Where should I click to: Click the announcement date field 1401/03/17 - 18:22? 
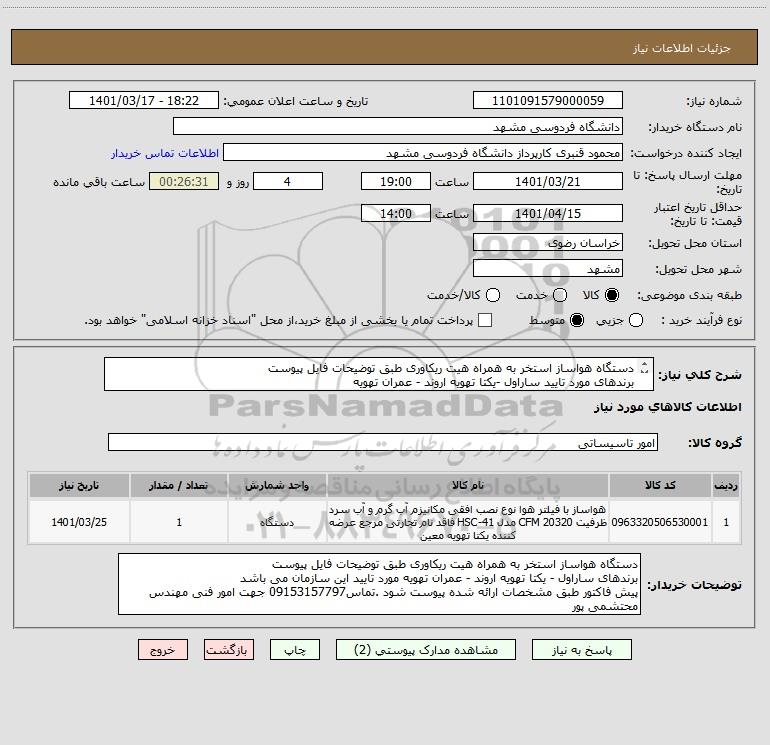point(144,101)
